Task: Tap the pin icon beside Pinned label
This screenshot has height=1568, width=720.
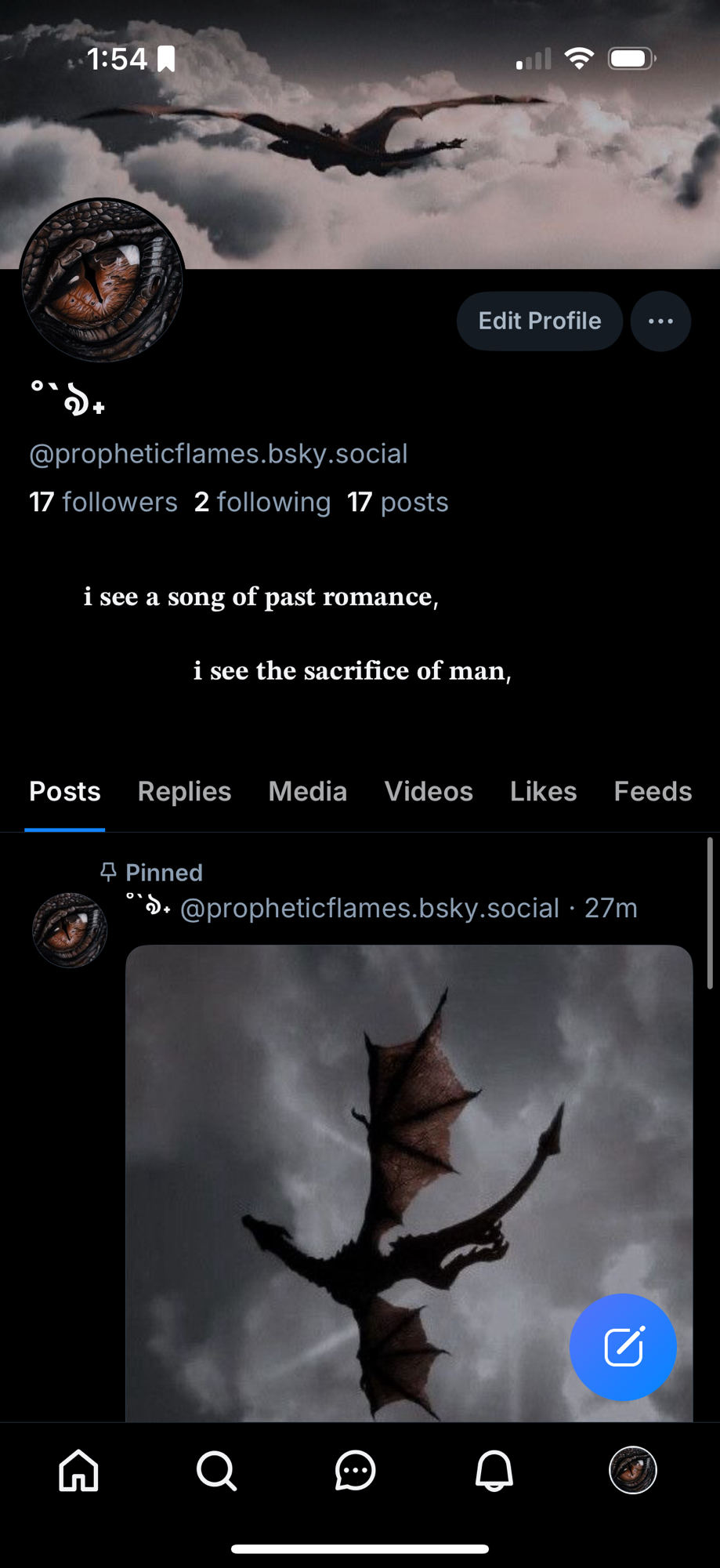Action: (108, 872)
